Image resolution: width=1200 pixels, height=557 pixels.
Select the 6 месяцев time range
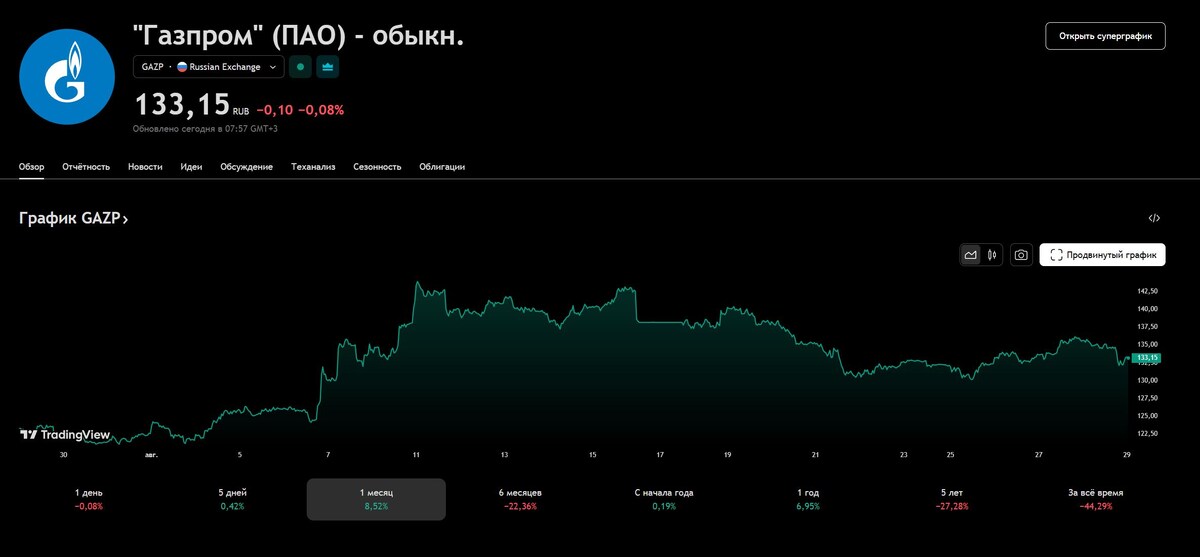(520, 499)
